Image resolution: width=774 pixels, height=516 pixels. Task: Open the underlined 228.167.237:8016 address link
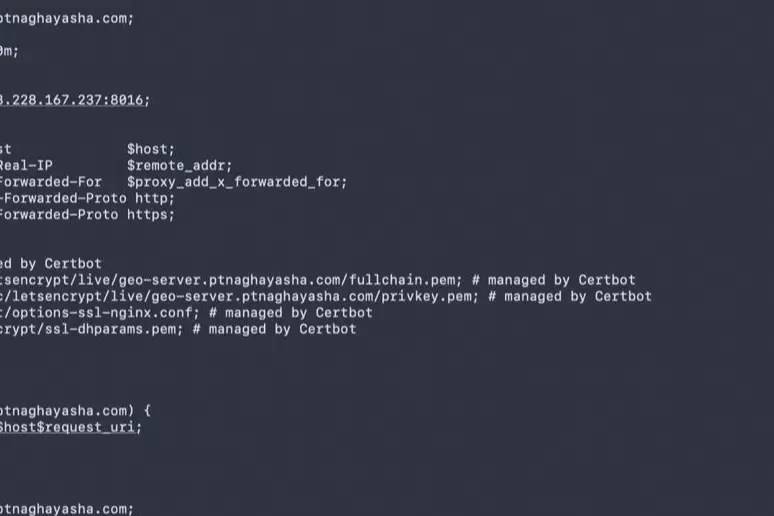click(x=74, y=100)
